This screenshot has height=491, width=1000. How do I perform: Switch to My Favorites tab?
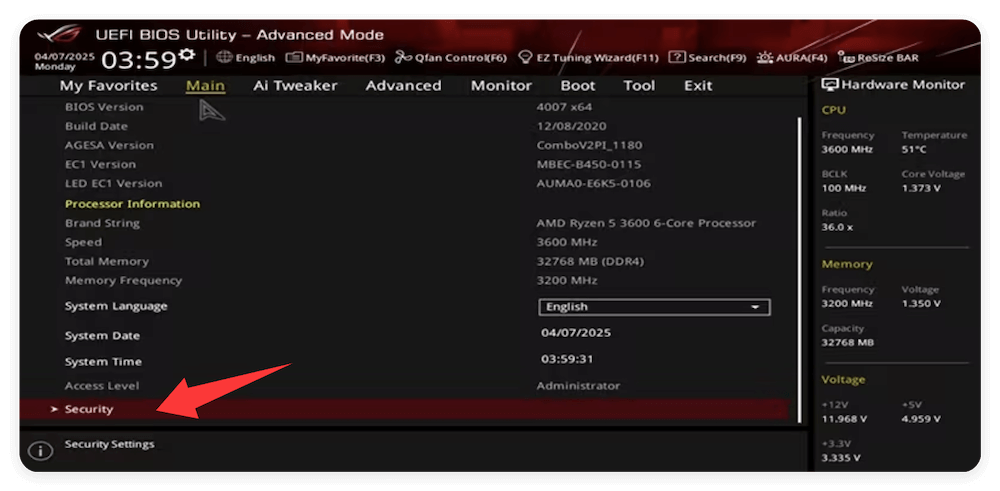pos(108,85)
